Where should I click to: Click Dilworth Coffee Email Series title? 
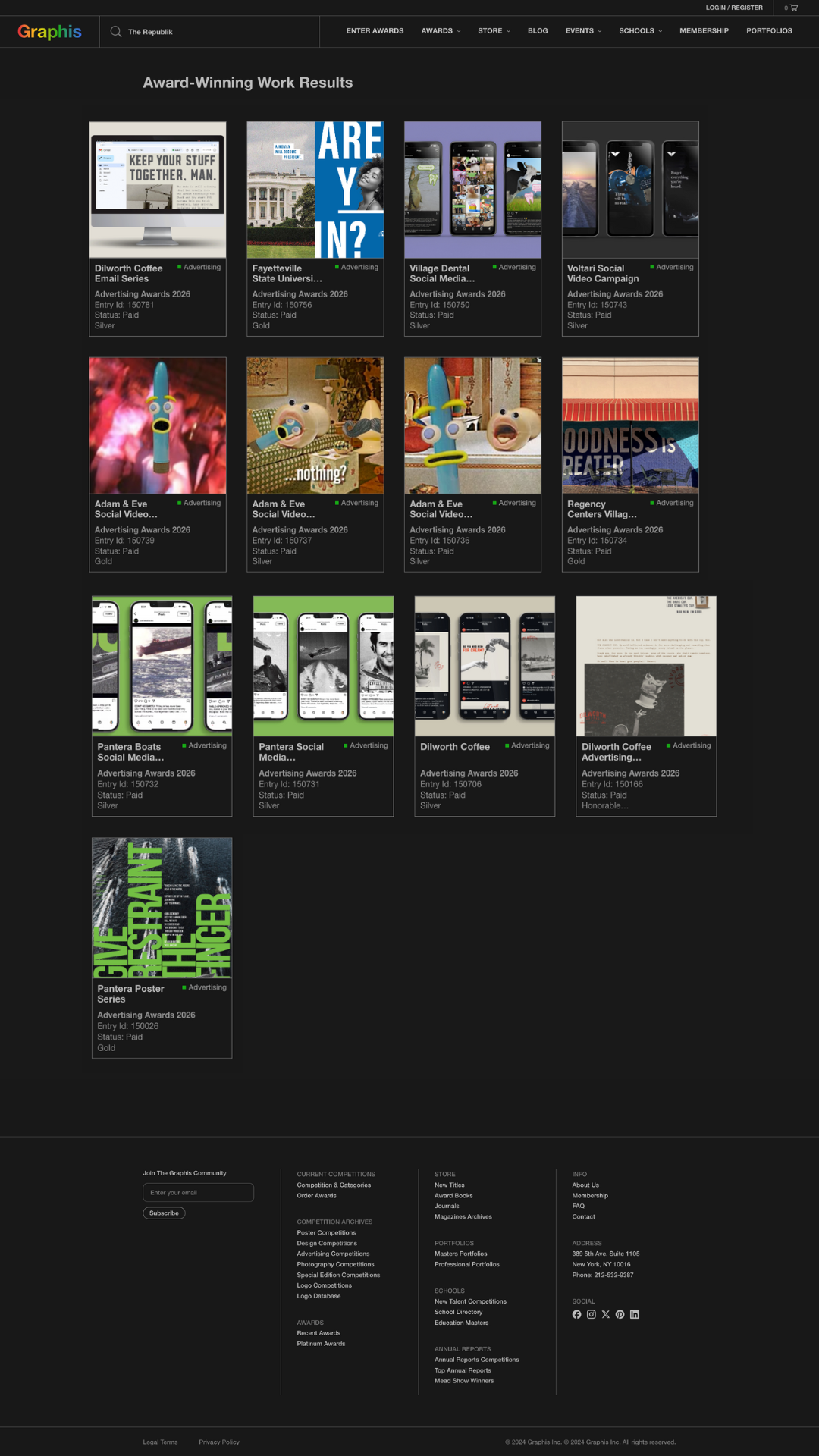pos(129,274)
